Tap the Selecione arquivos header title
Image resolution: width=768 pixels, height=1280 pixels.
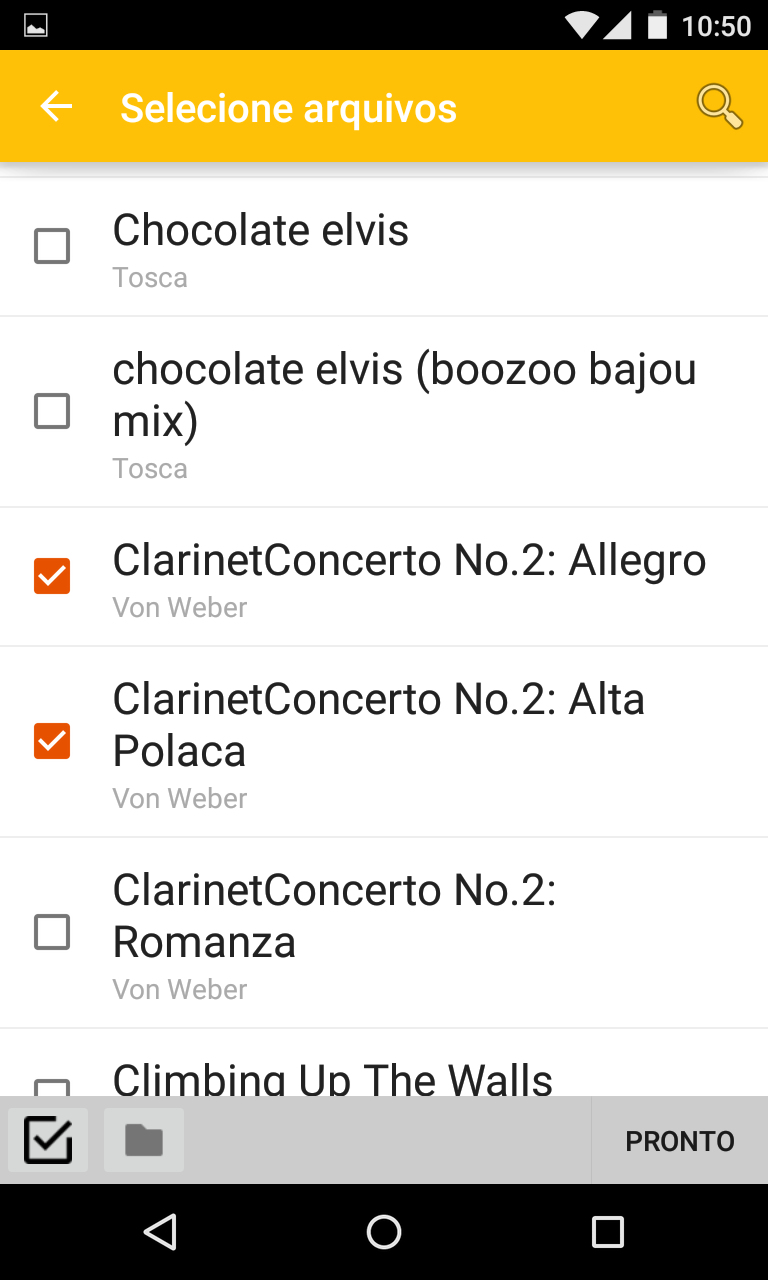[x=288, y=108]
